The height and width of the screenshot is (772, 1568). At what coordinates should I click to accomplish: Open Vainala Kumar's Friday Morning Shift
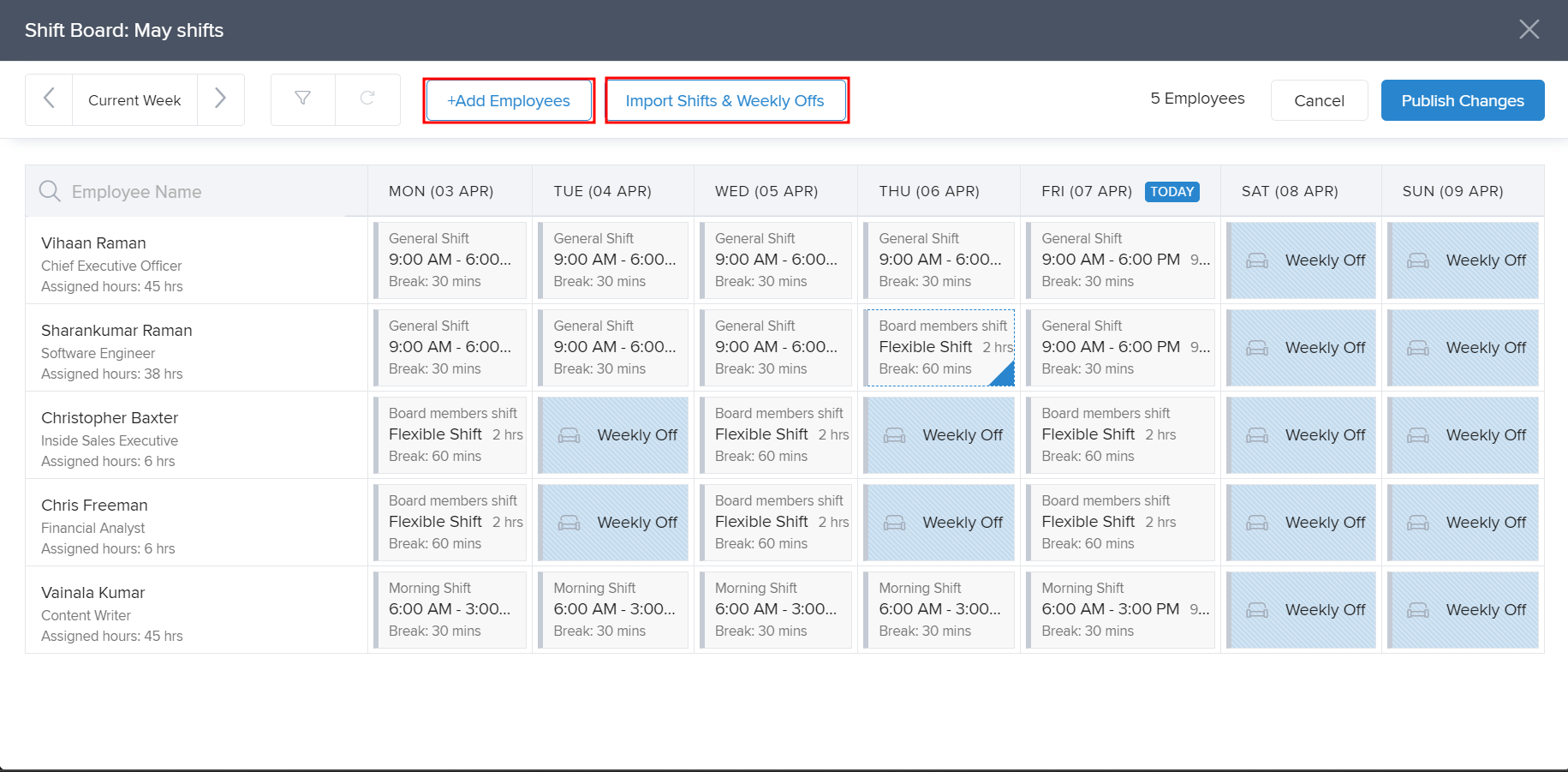[1120, 610]
